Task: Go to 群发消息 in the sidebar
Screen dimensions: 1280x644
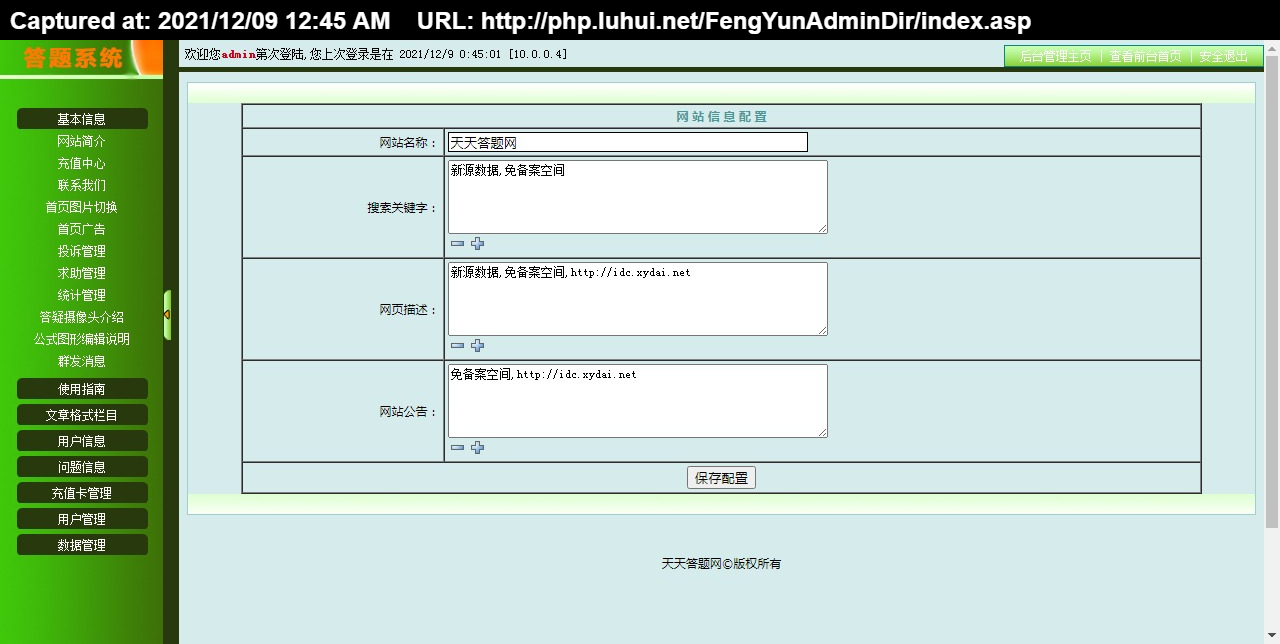Action: coord(82,361)
